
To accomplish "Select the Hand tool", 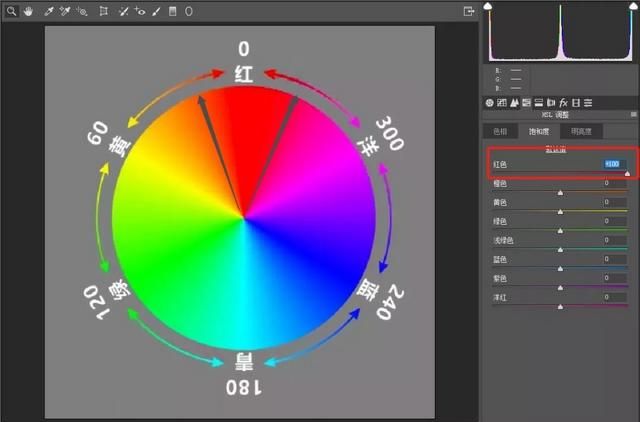I will pos(28,11).
